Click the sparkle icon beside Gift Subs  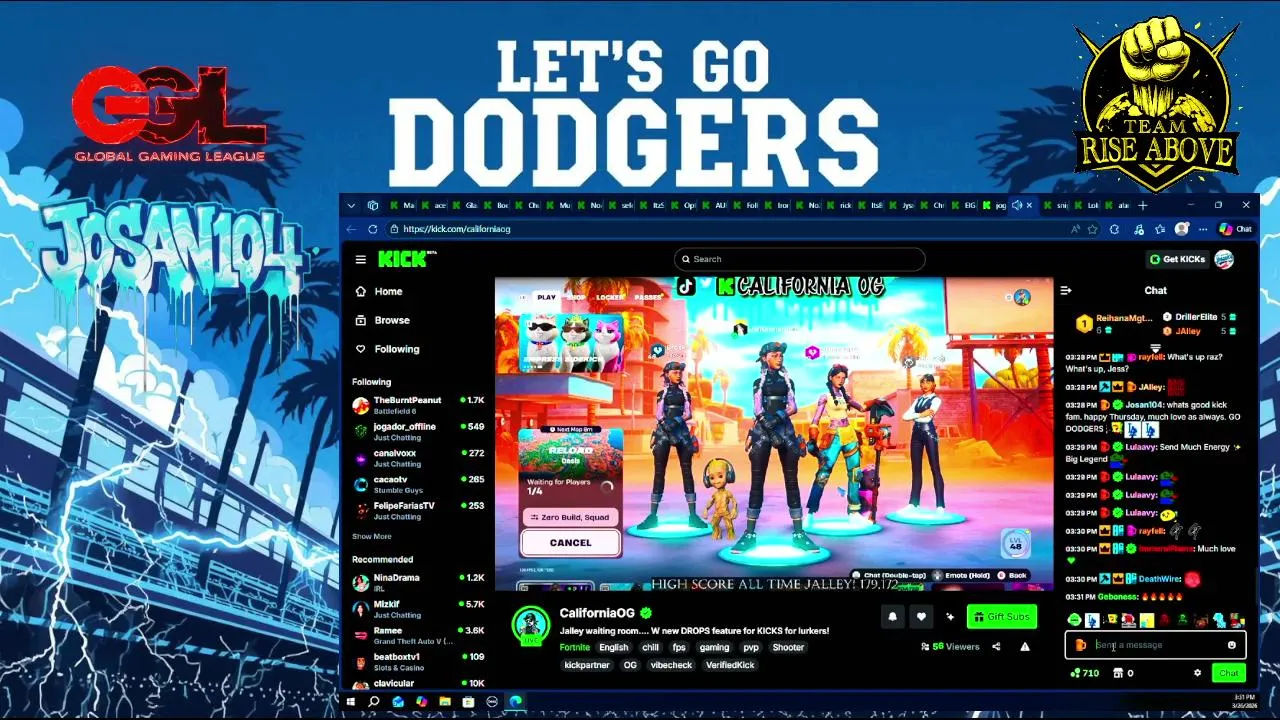pos(950,617)
